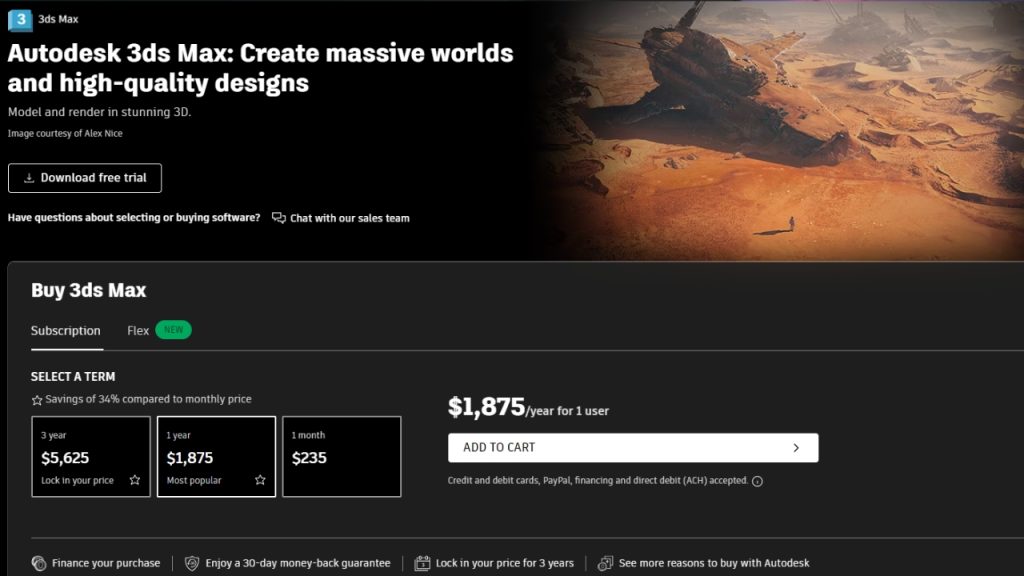Click the desert spaceship hero image
The image size is (1024, 576).
790,130
